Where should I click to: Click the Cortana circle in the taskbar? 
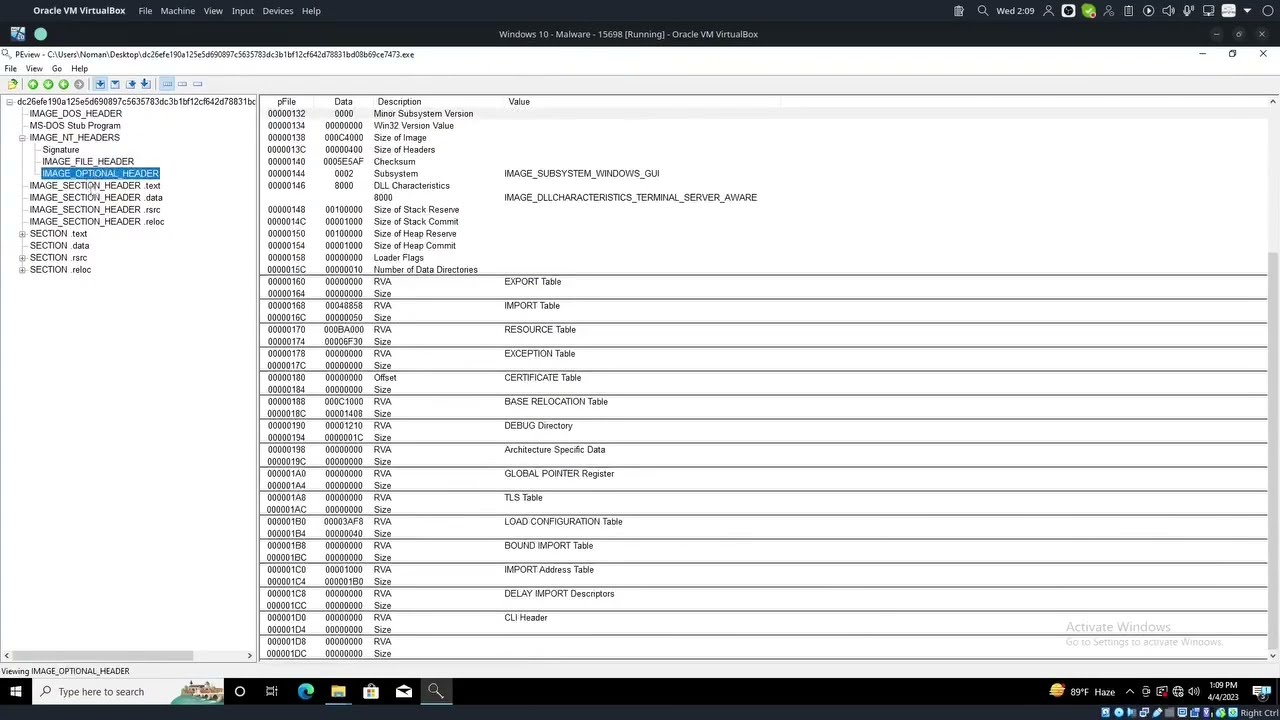click(240, 691)
